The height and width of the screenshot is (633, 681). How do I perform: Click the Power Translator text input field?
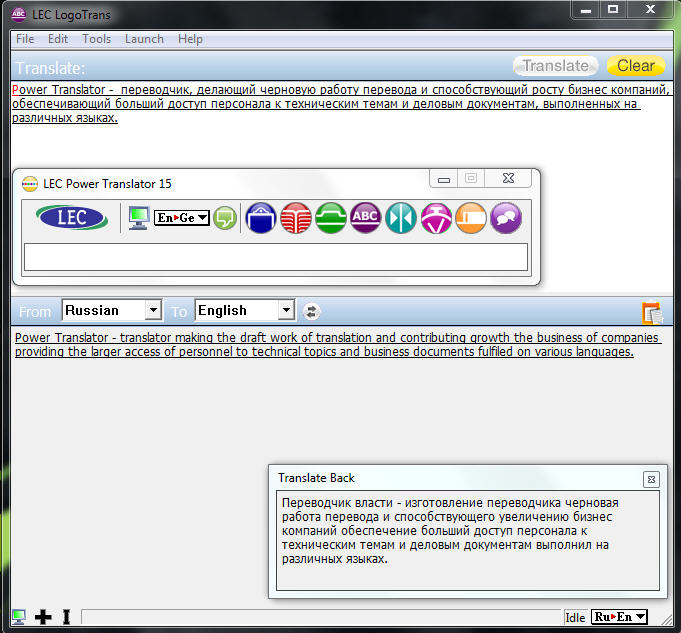click(x=275, y=257)
